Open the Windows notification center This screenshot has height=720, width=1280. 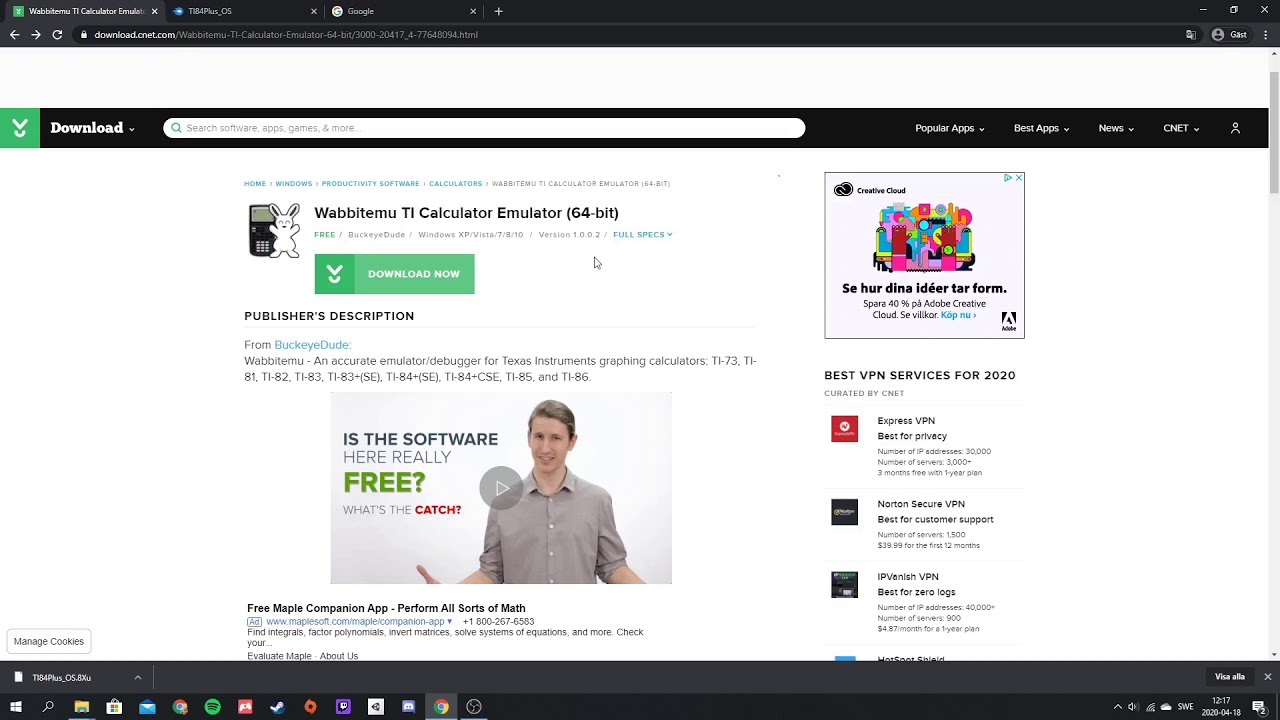point(1260,706)
